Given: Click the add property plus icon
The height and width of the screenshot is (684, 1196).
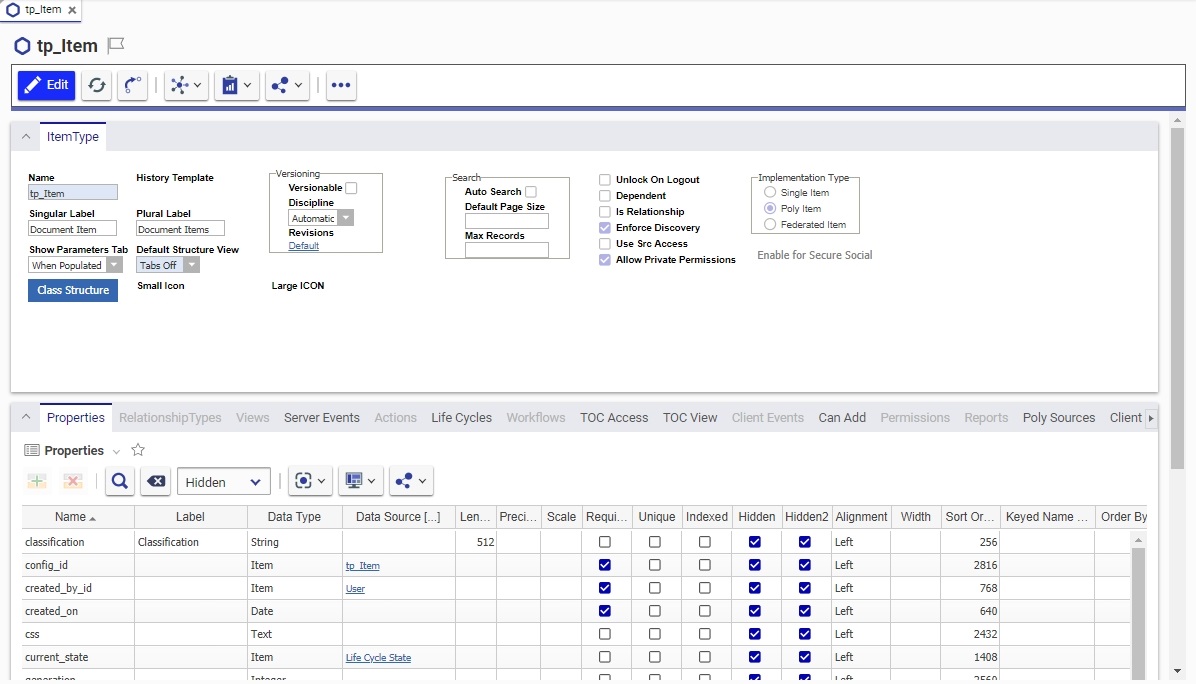Looking at the screenshot, I should [x=36, y=480].
